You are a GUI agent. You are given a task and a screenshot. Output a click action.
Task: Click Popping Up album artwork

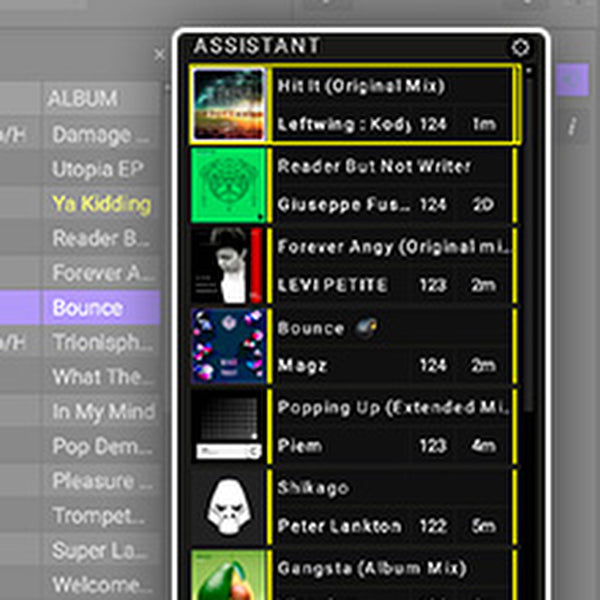point(229,426)
